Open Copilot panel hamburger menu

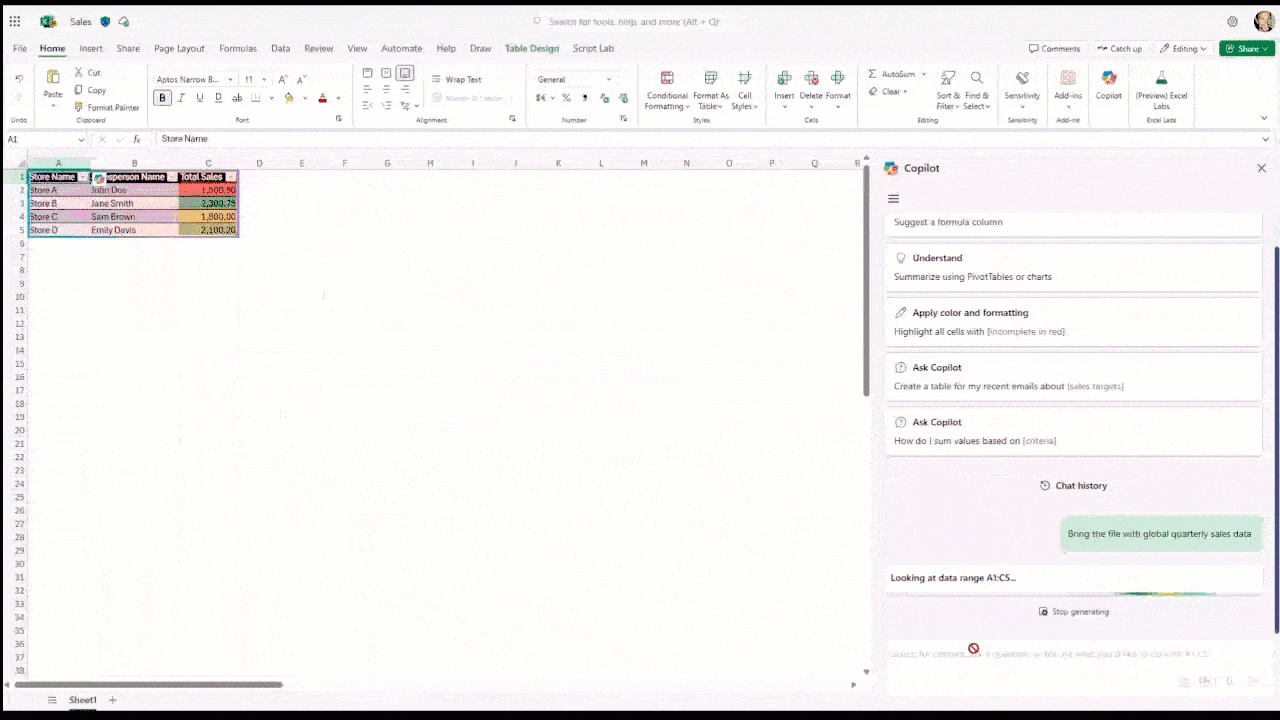[x=893, y=199]
